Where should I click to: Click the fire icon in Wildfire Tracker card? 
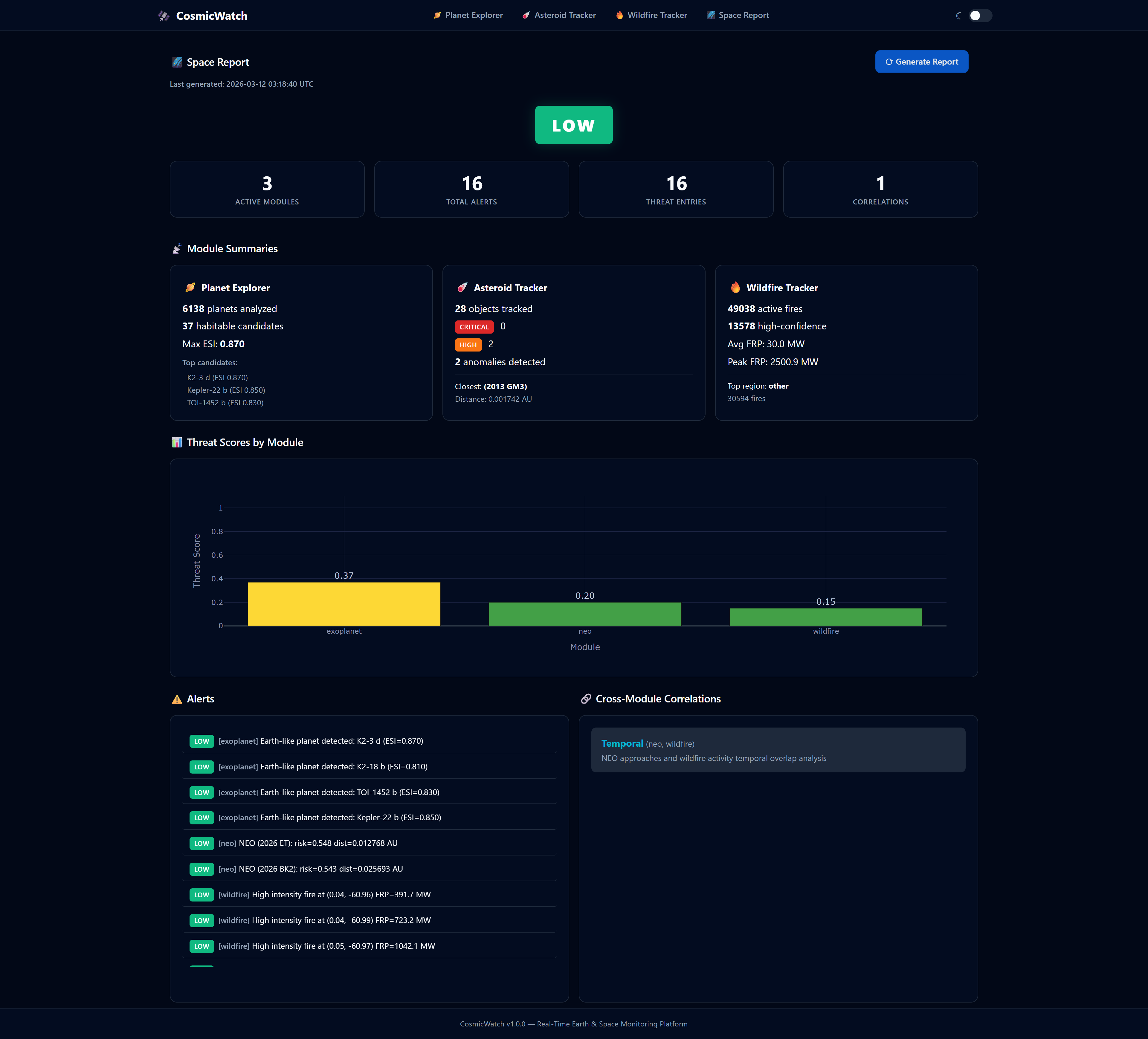pyautogui.click(x=735, y=288)
